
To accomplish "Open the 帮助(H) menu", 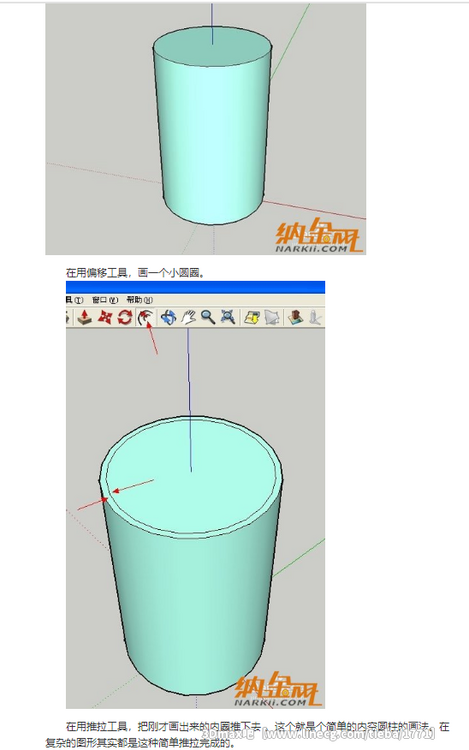I will pyautogui.click(x=140, y=300).
